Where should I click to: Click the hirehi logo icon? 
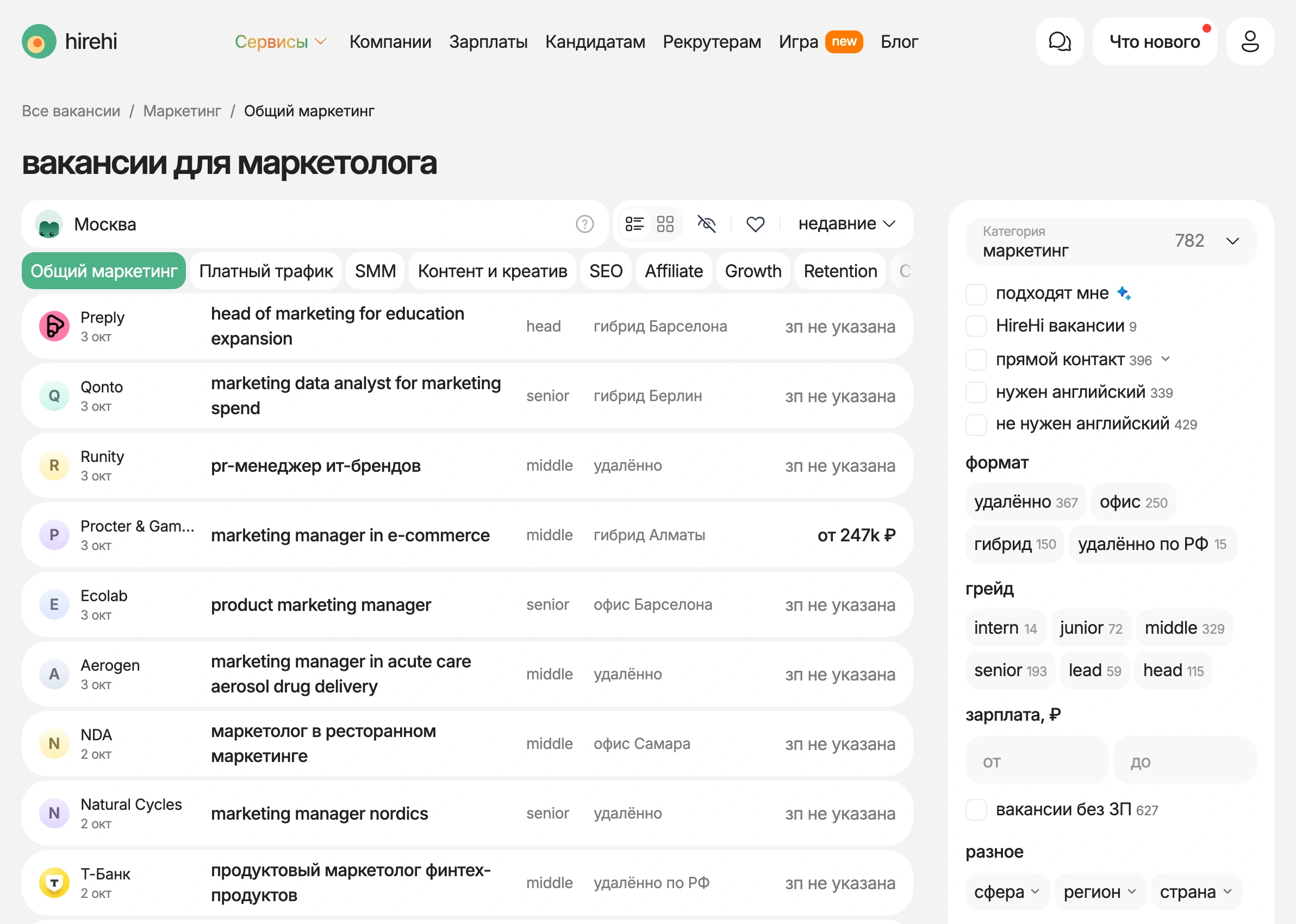point(39,41)
